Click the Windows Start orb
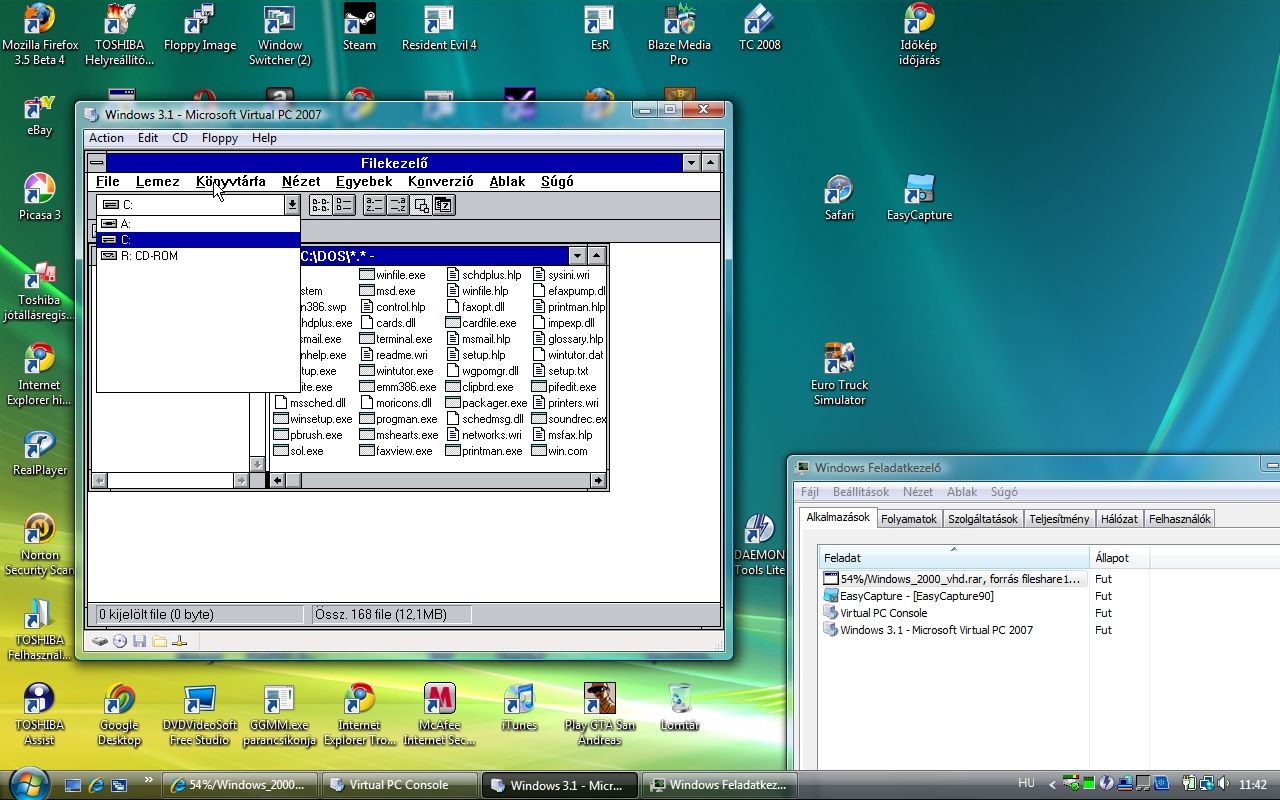1280x800 pixels. click(27, 782)
